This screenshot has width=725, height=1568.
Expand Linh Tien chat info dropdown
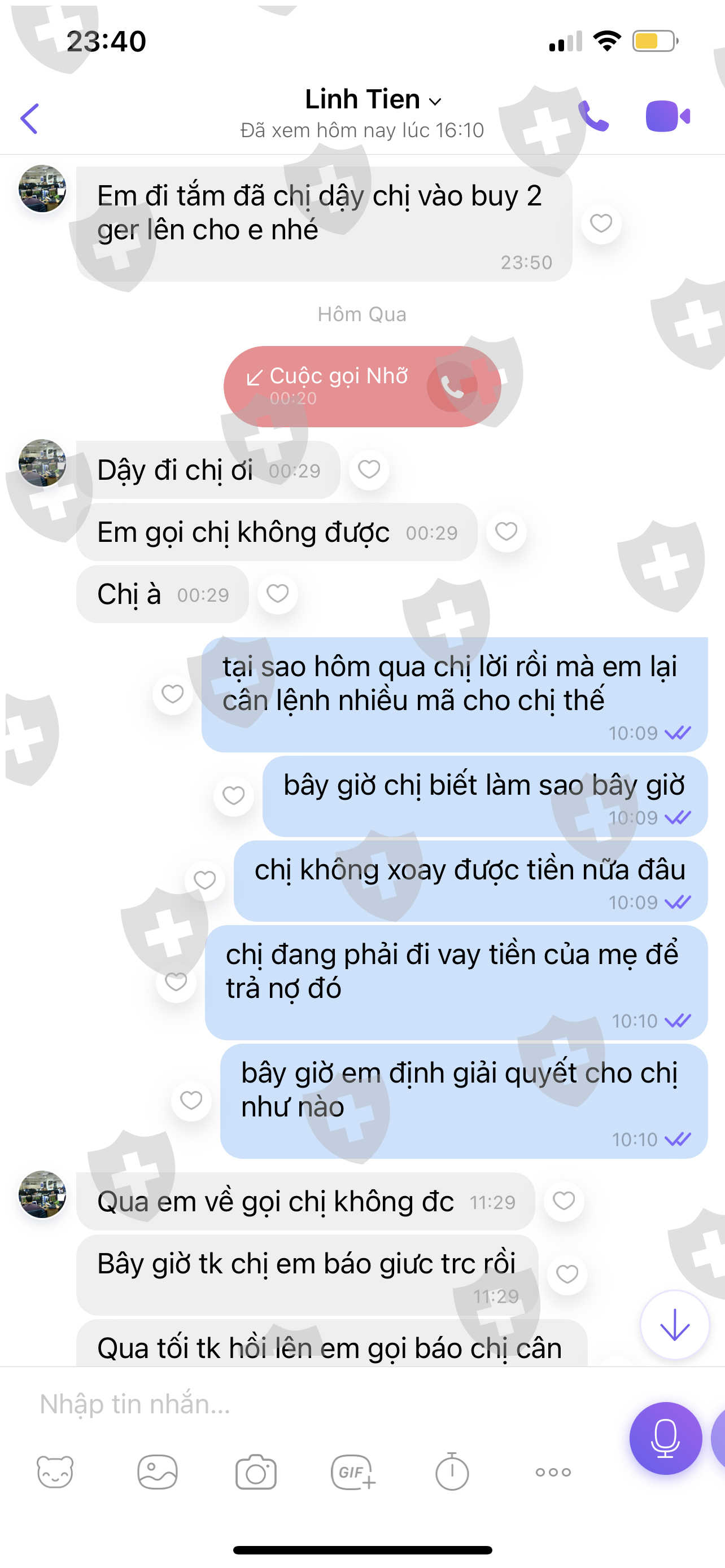coord(435,102)
